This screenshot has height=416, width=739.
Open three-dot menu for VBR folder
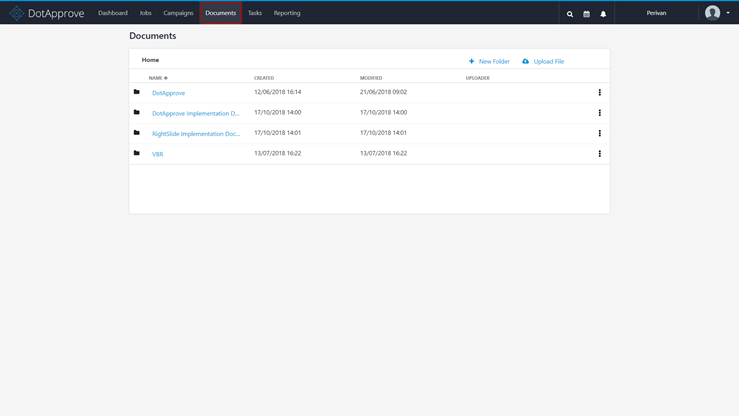click(x=599, y=154)
